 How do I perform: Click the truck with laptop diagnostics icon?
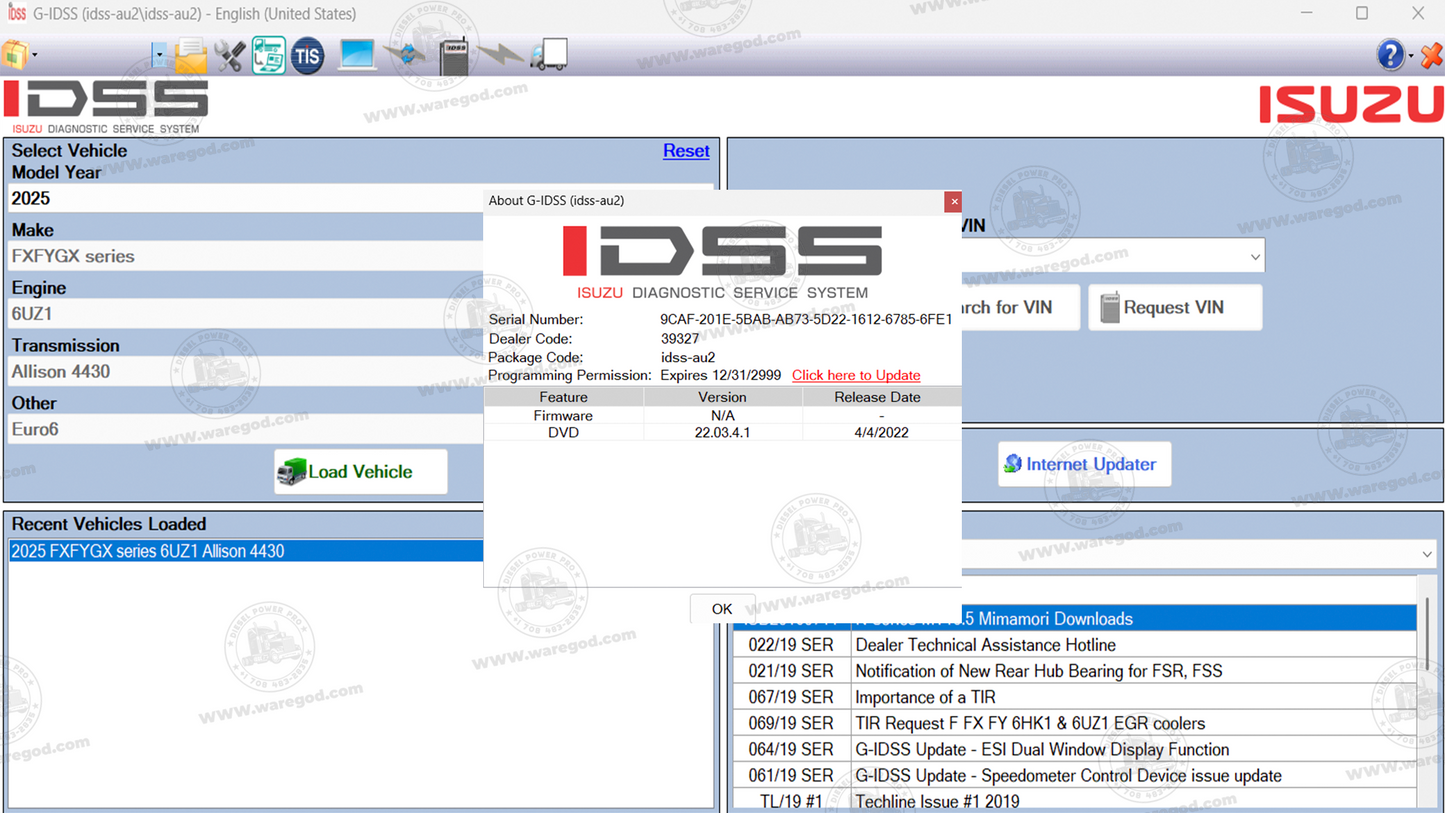coord(268,55)
